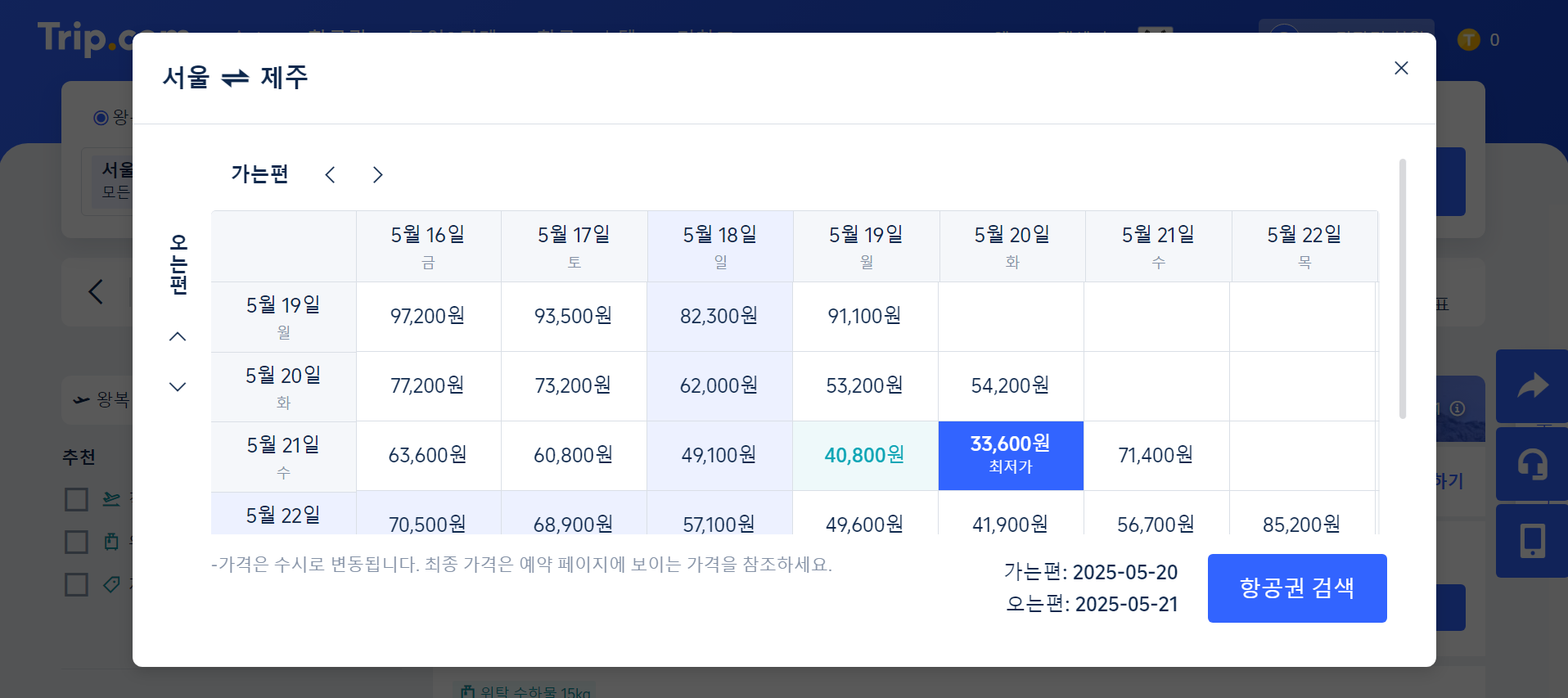Move 오는편 return dates down

[178, 386]
